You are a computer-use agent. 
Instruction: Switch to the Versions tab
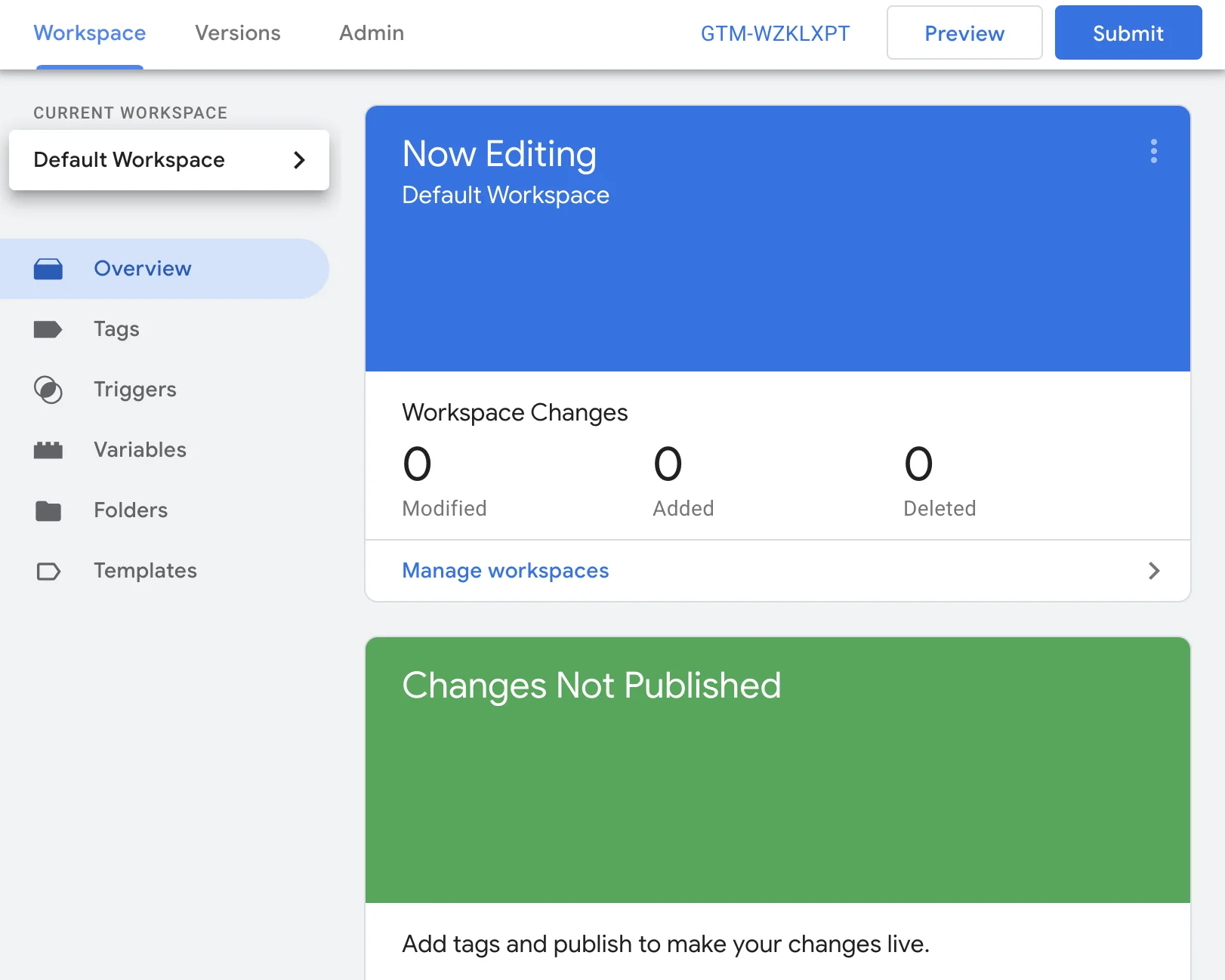(x=238, y=33)
